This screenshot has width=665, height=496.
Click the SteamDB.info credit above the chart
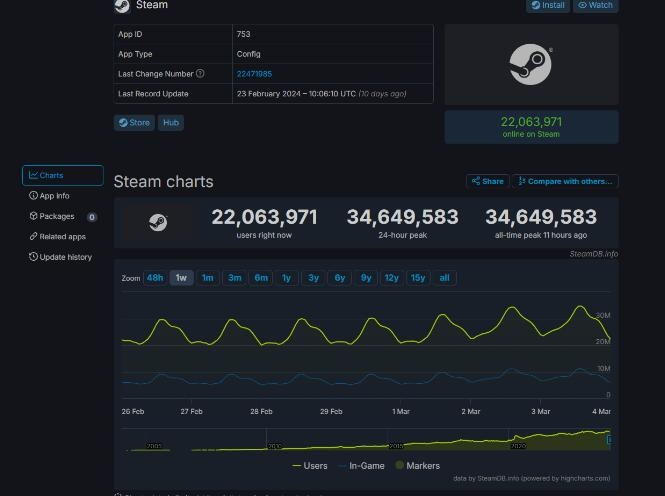[593, 254]
